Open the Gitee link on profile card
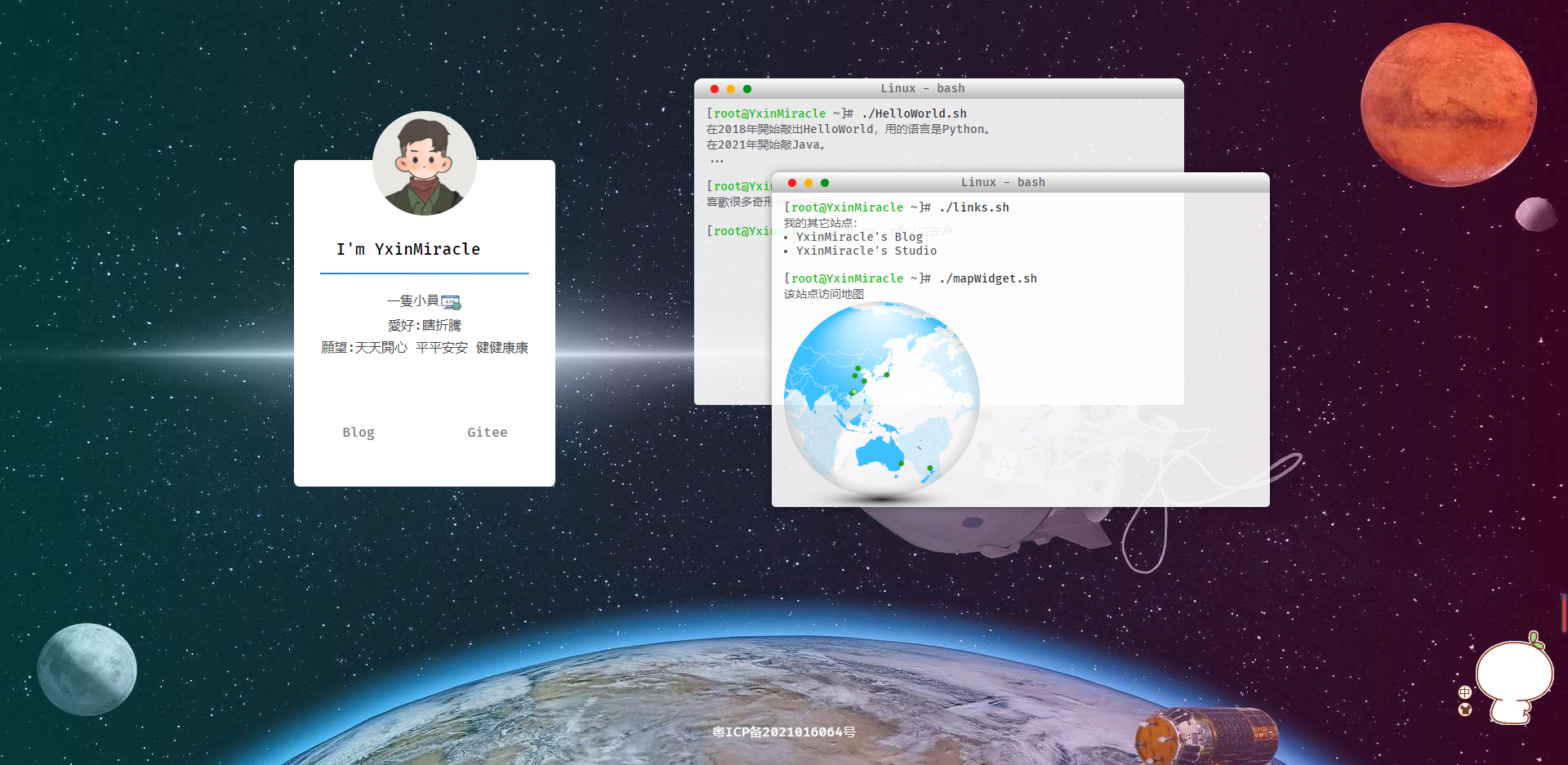 488,432
